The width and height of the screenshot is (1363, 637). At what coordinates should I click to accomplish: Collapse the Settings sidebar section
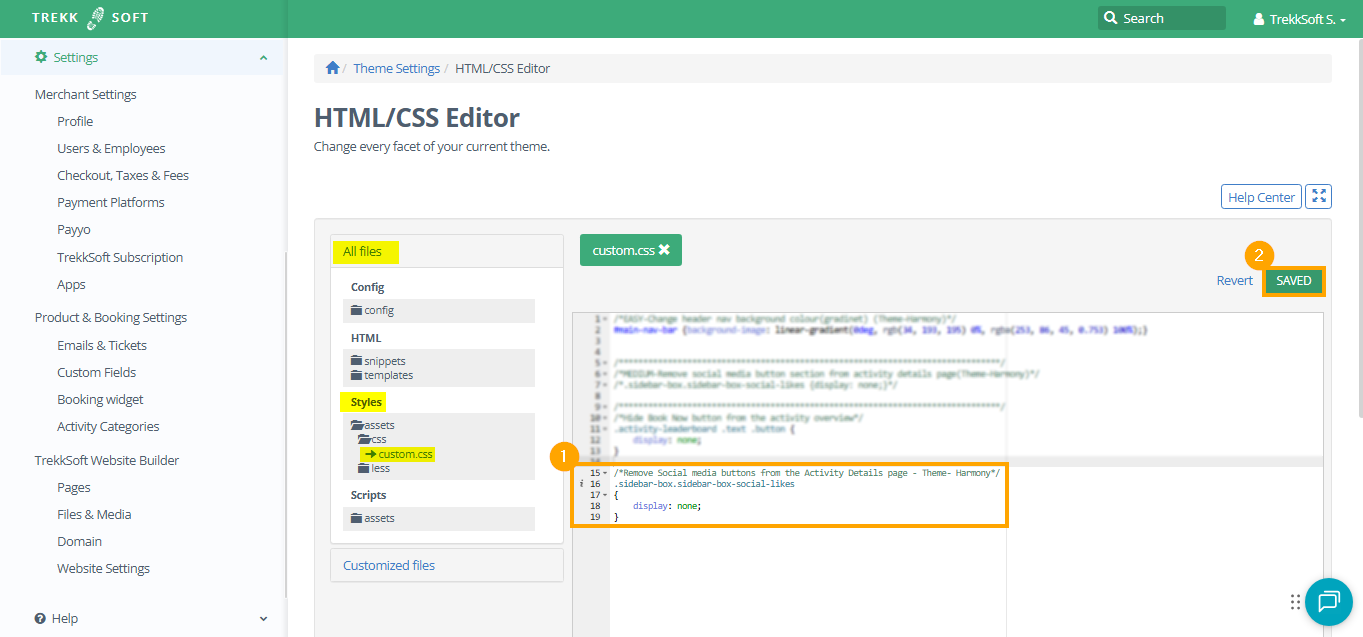click(x=263, y=58)
